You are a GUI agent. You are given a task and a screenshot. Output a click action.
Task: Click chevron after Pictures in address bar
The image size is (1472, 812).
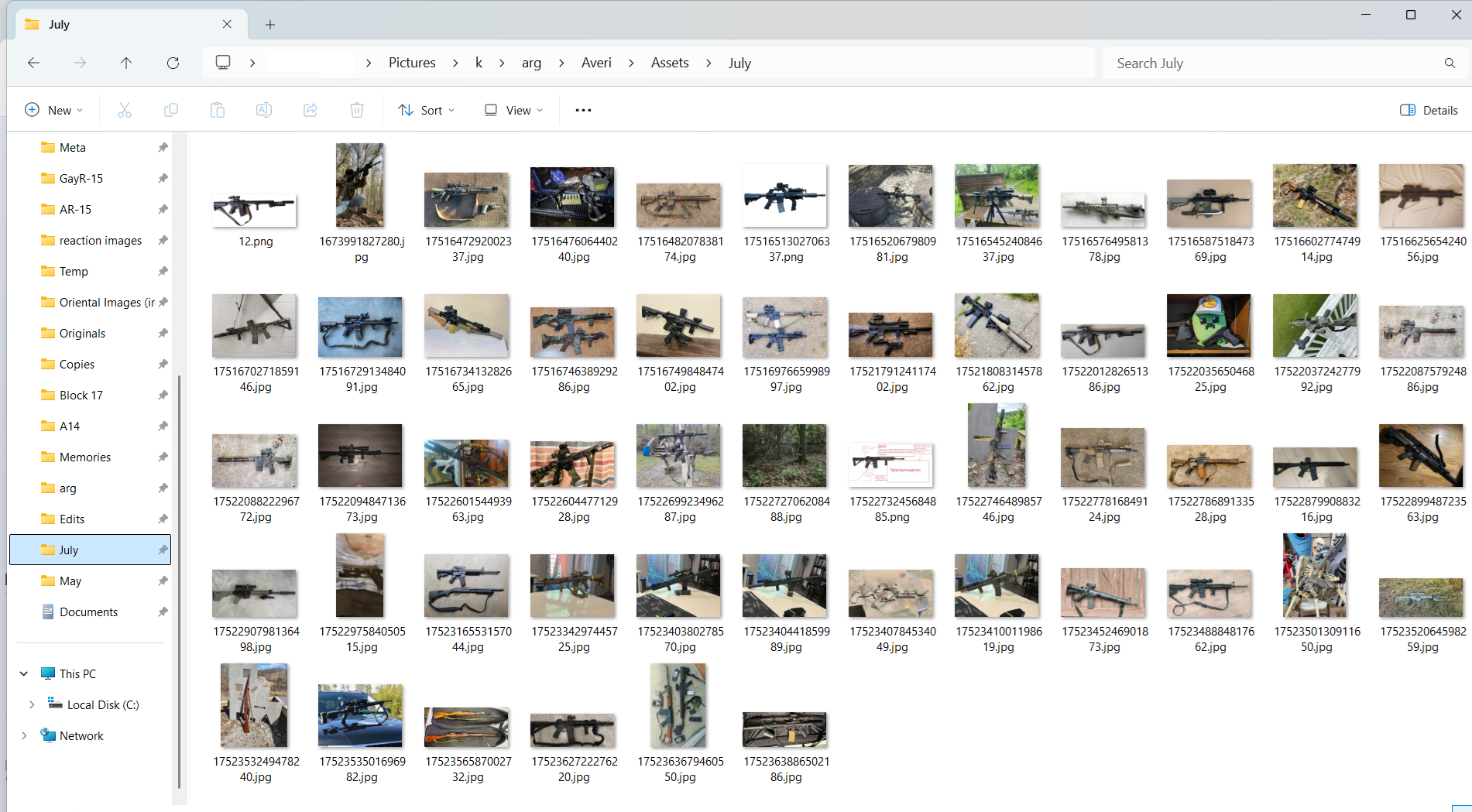point(455,63)
